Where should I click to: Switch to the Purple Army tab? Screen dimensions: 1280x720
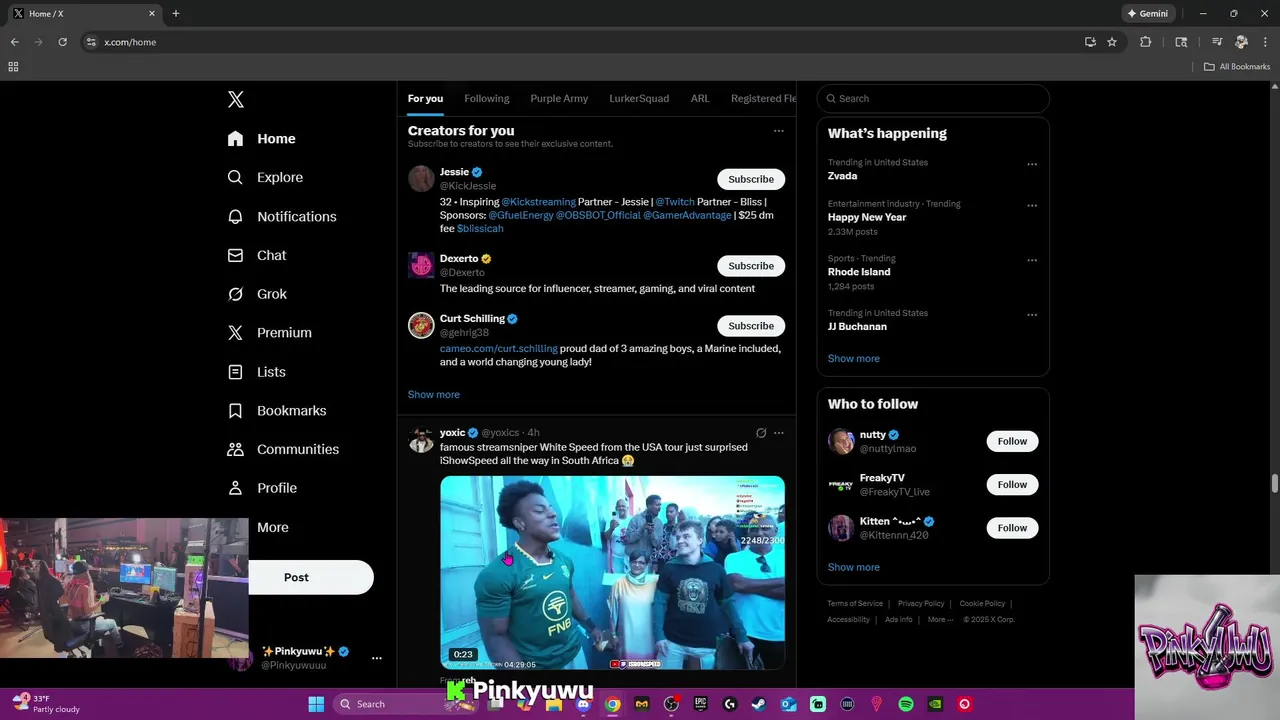point(559,98)
